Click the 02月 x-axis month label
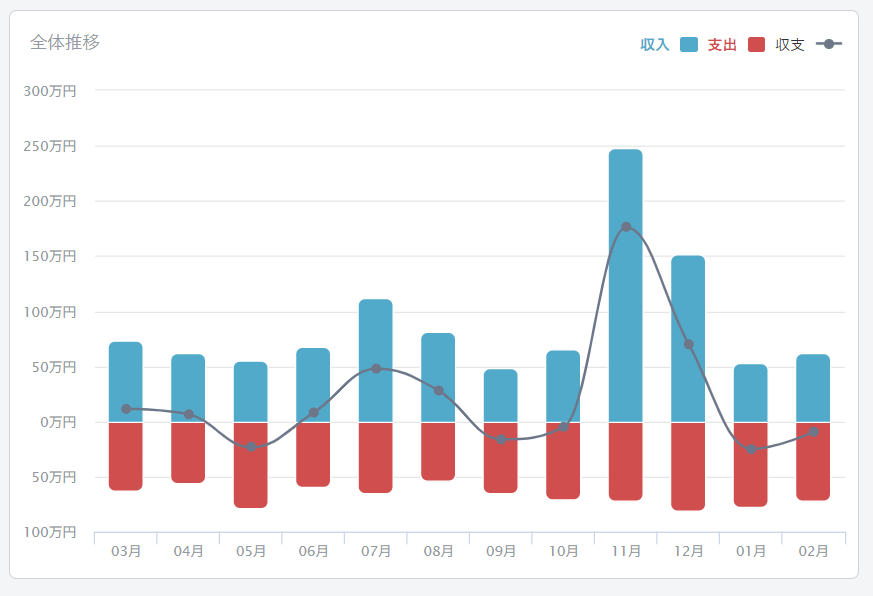This screenshot has width=873, height=596. (813, 551)
